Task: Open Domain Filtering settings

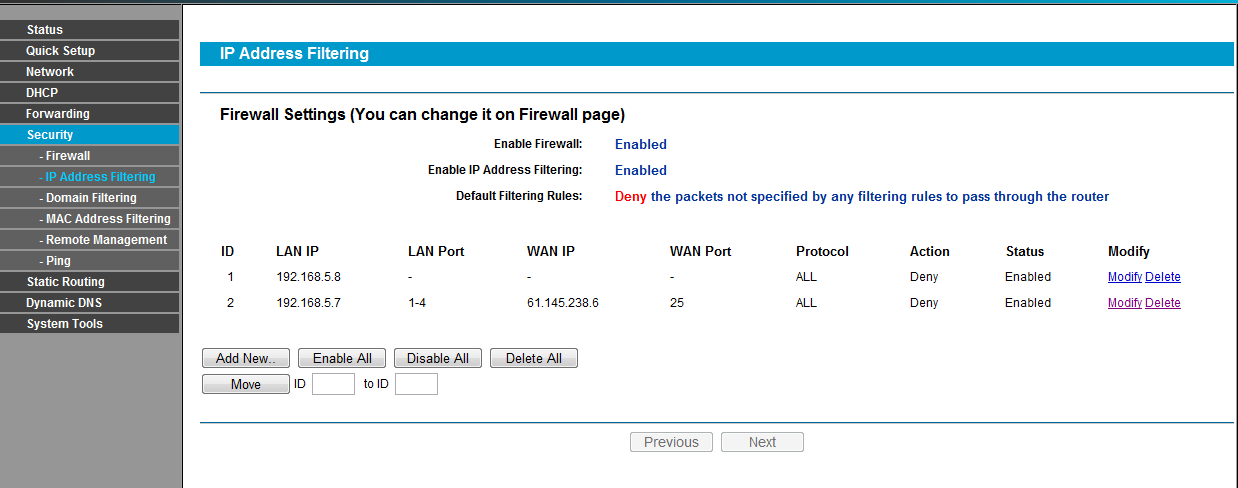Action: click(x=91, y=198)
